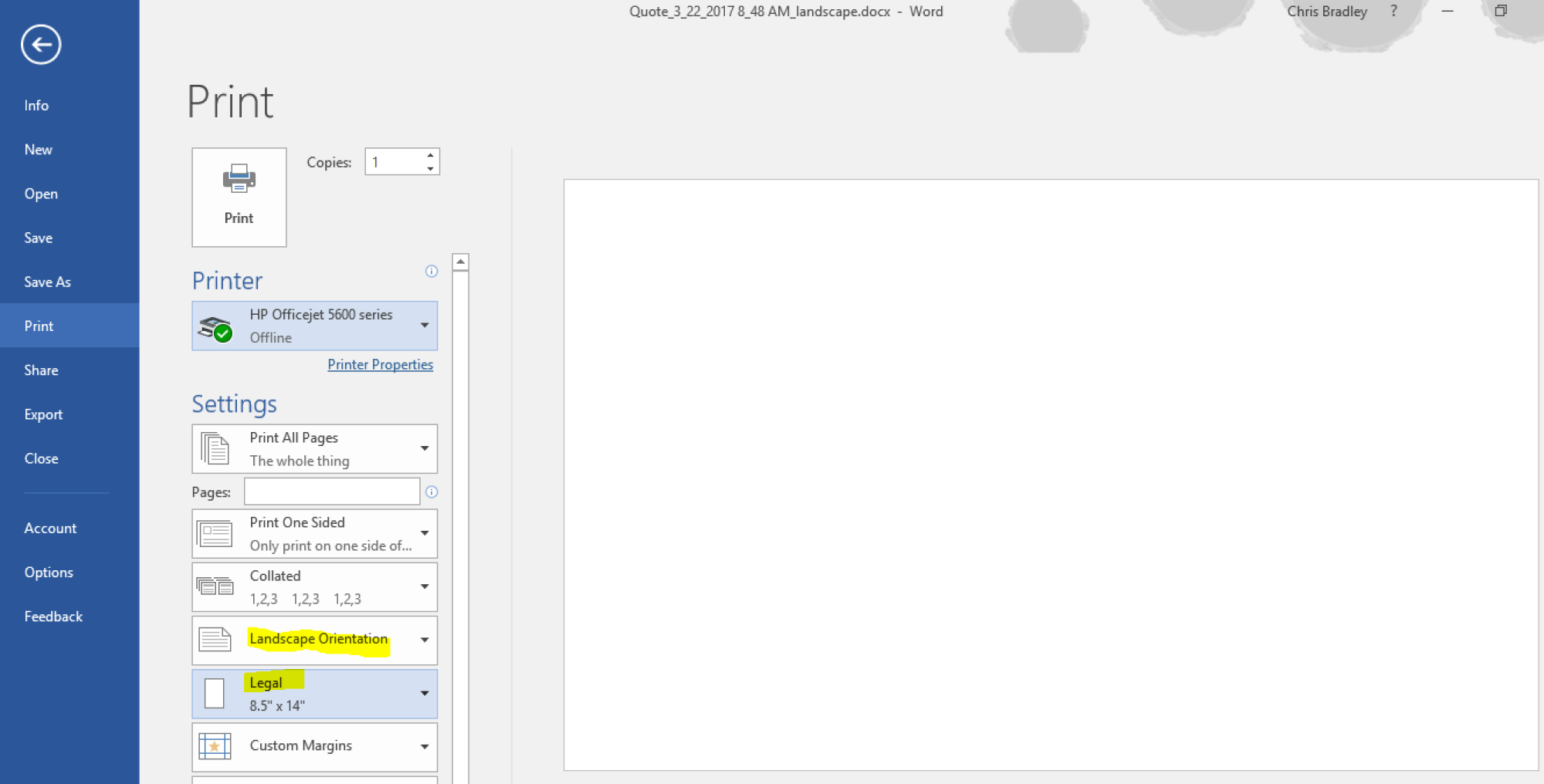1544x784 pixels.
Task: Decrease copies with the down spinner arrow
Action: coord(430,168)
